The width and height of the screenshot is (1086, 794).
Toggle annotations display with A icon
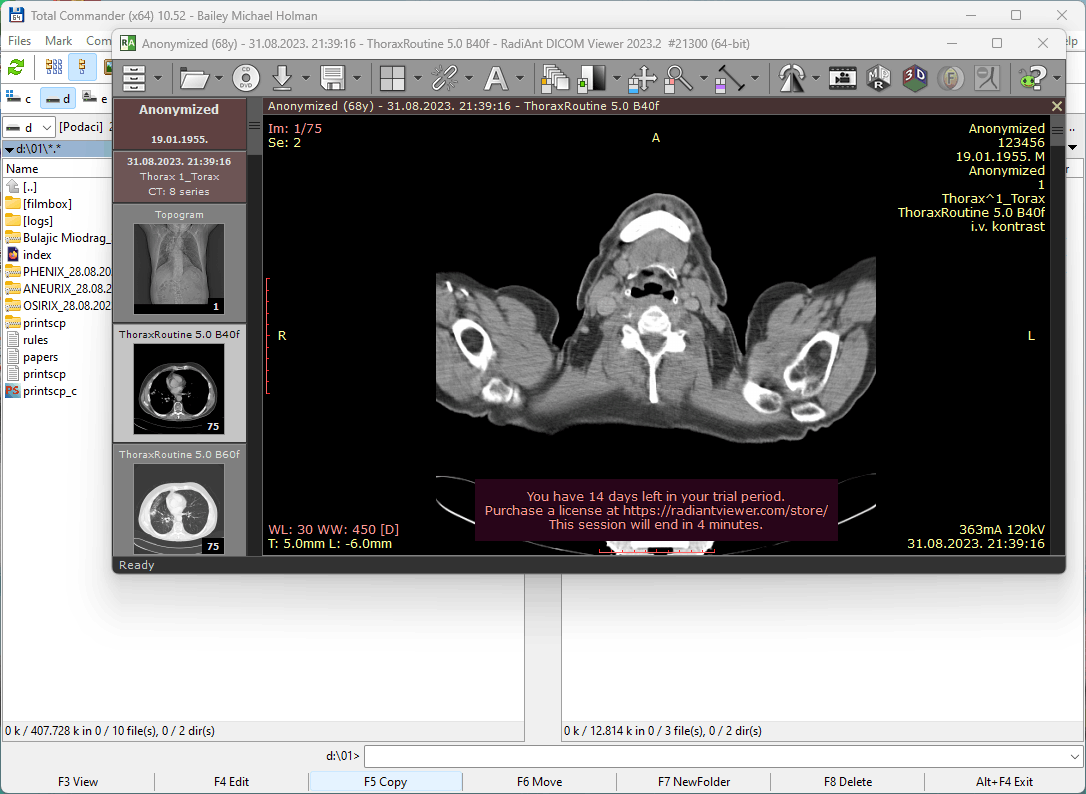(496, 77)
